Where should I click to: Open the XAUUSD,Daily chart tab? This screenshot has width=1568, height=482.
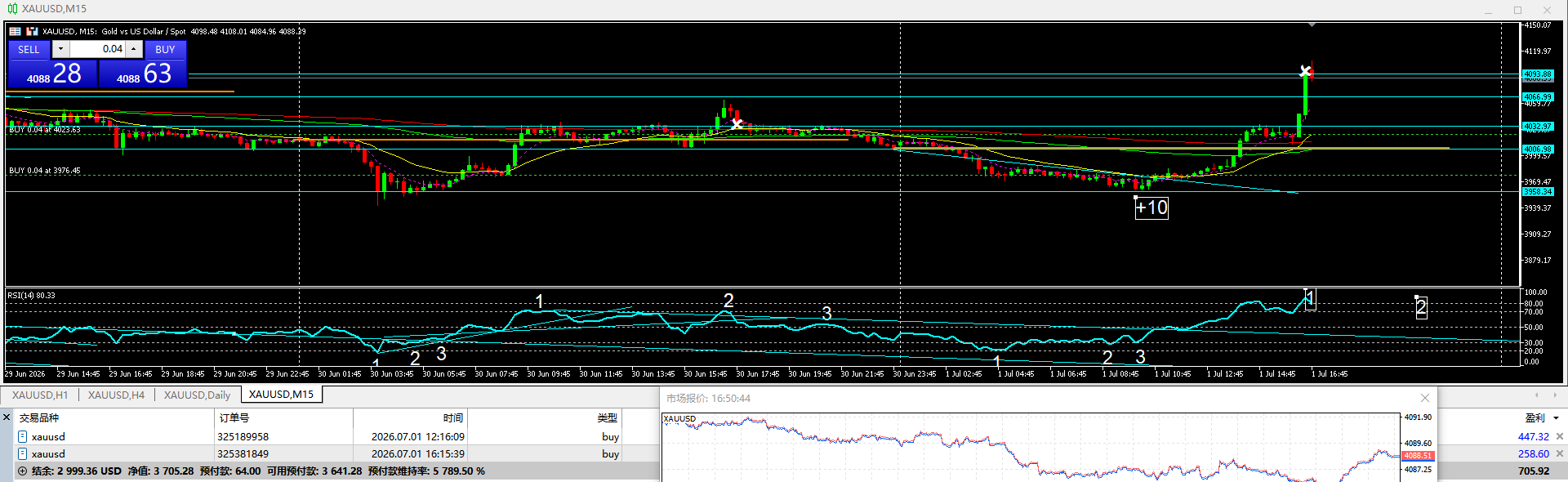(197, 395)
